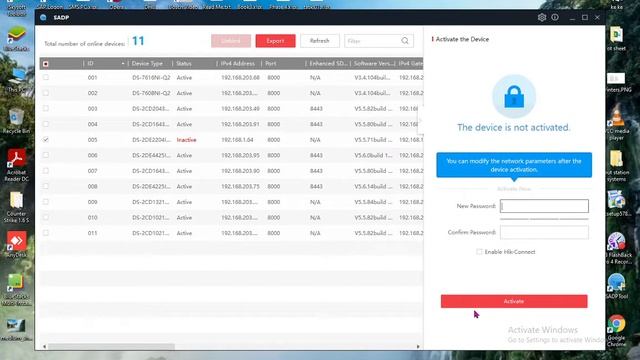
Task: Open This PC desktop icon
Action: (x=16, y=80)
